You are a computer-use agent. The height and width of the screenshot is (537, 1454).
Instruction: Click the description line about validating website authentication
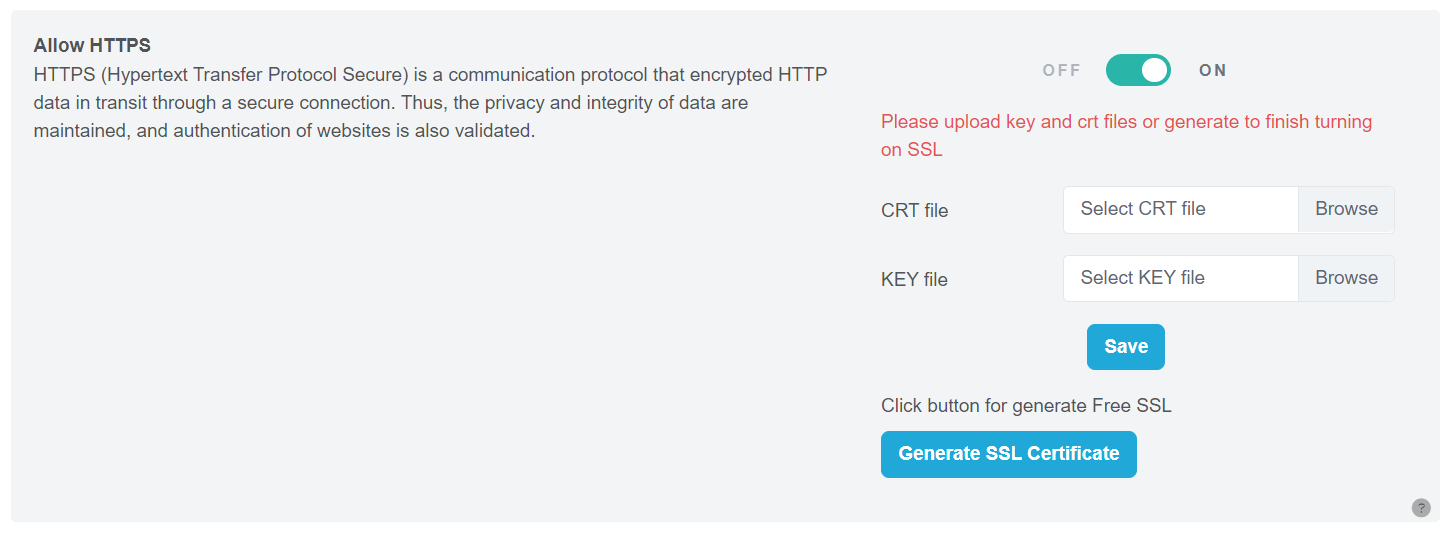point(284,130)
